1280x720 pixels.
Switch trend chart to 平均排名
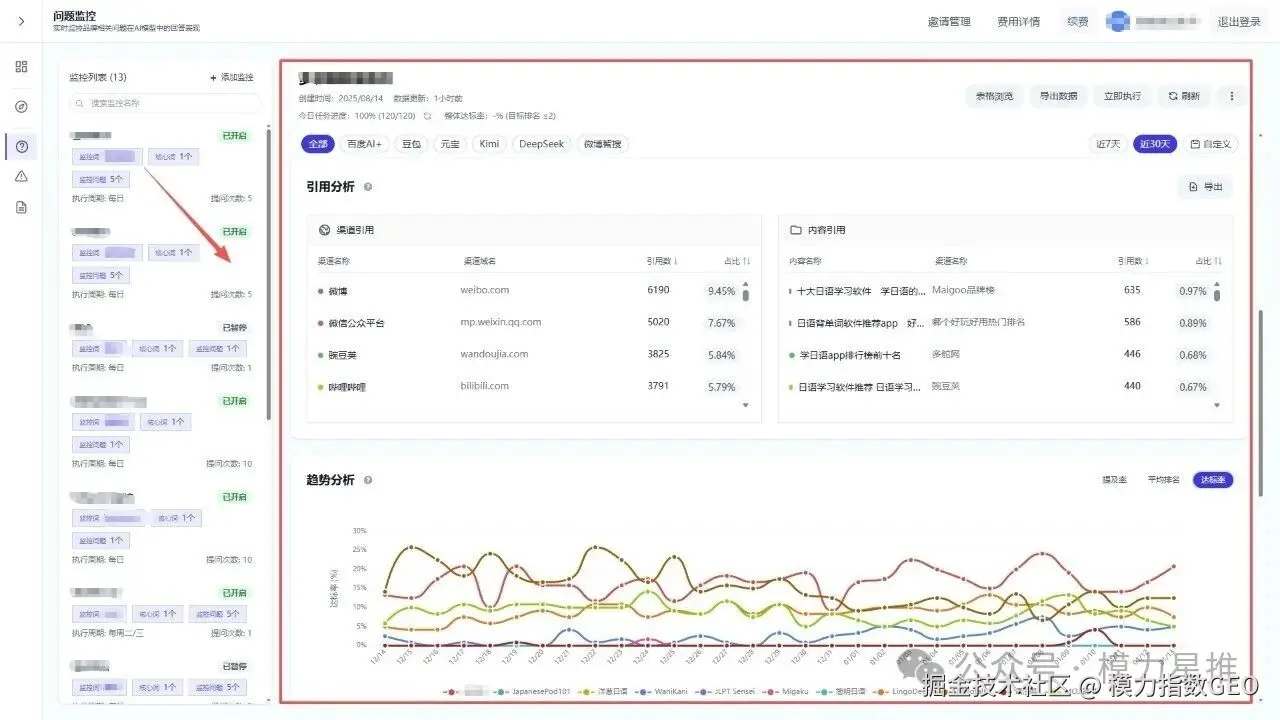[1164, 480]
